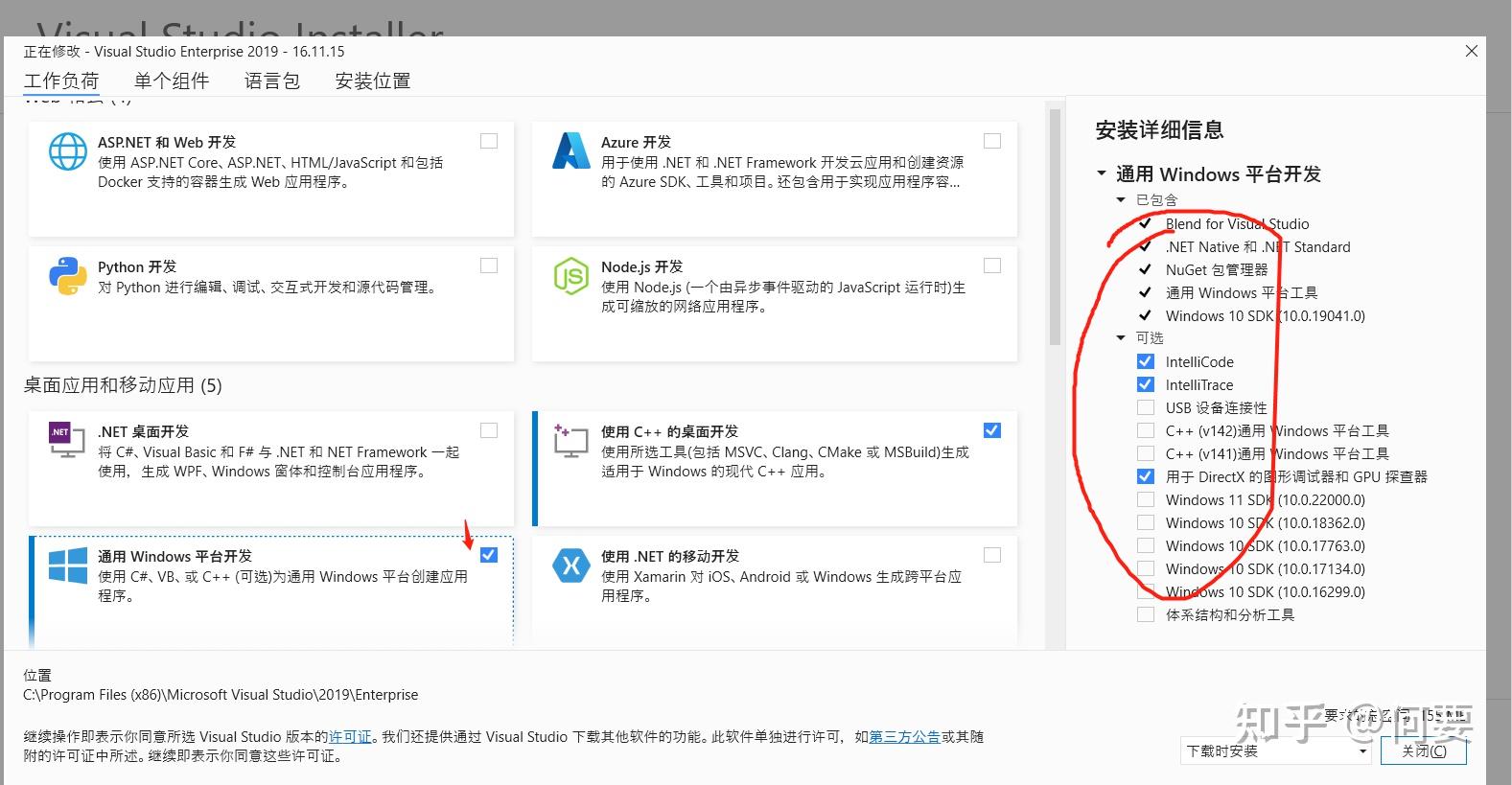Click the 安装详细信息 heading
The image size is (1512, 785).
tap(1159, 130)
